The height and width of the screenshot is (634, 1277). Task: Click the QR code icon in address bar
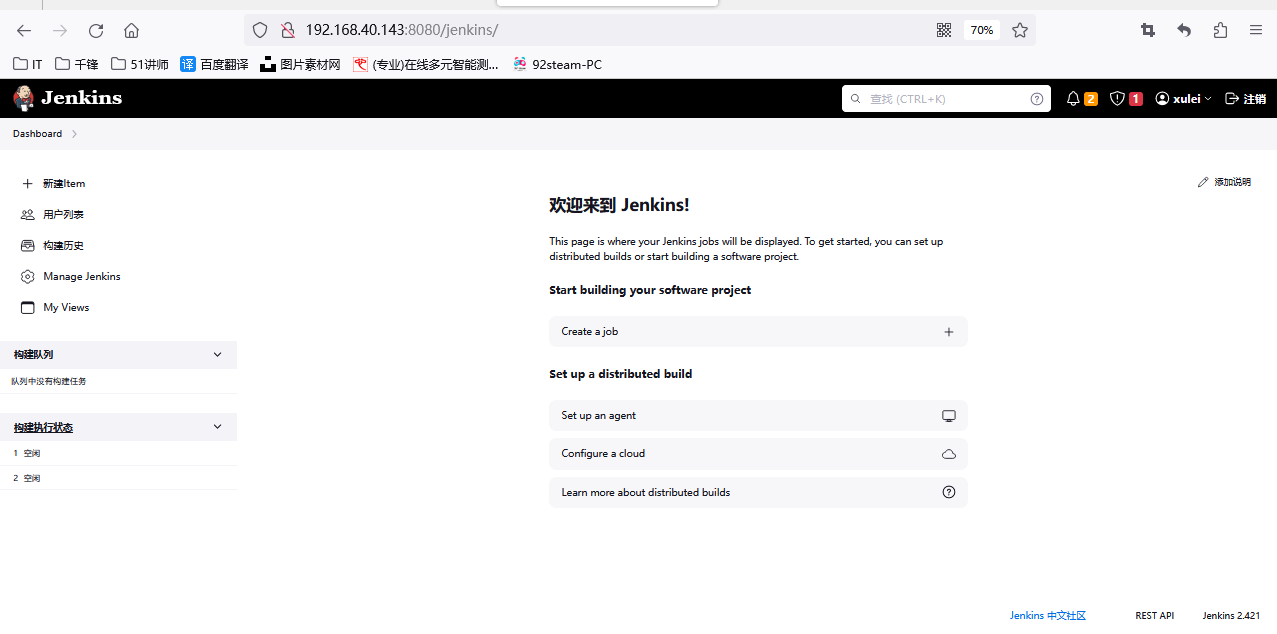(944, 30)
